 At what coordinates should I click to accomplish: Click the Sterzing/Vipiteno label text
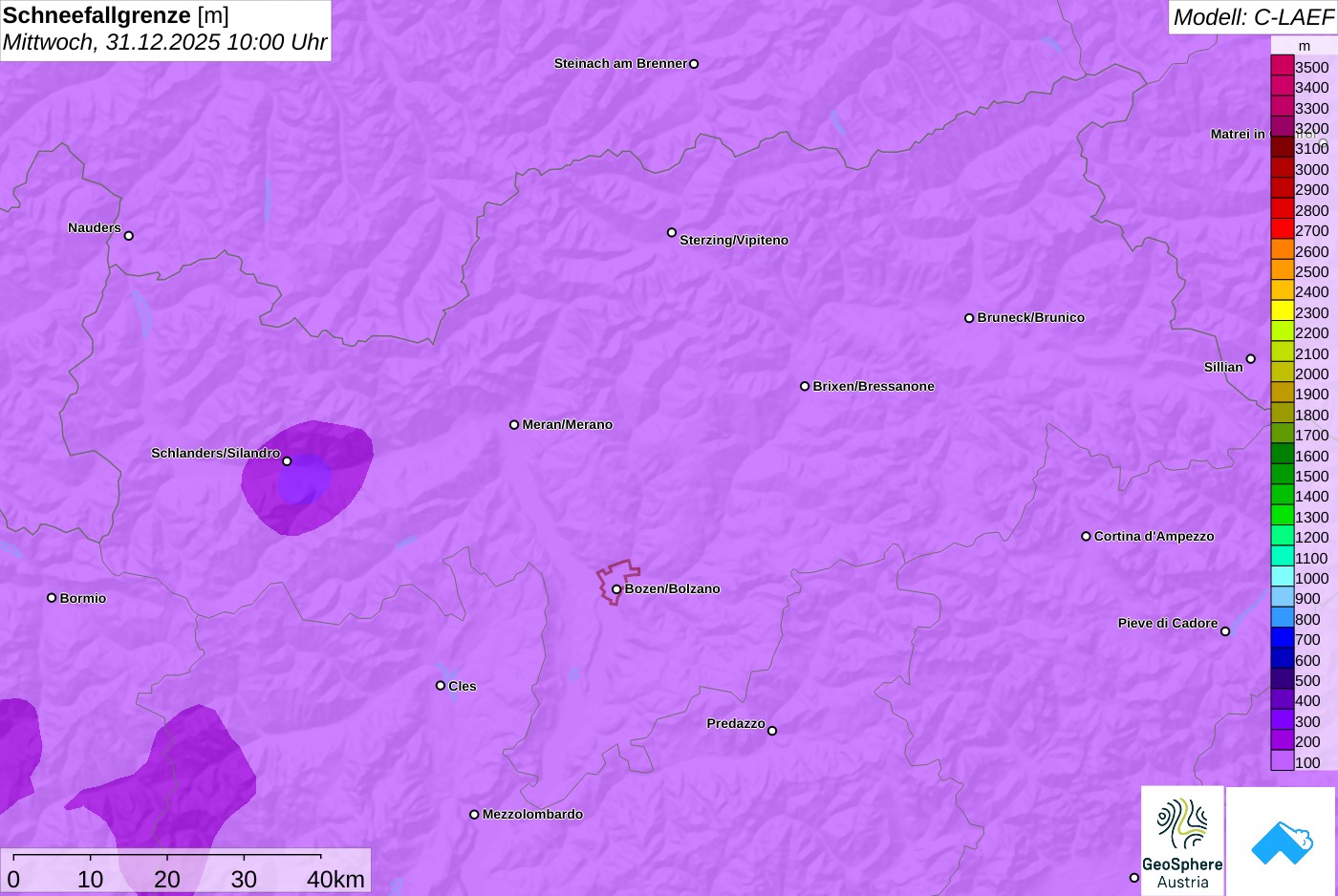pyautogui.click(x=734, y=240)
